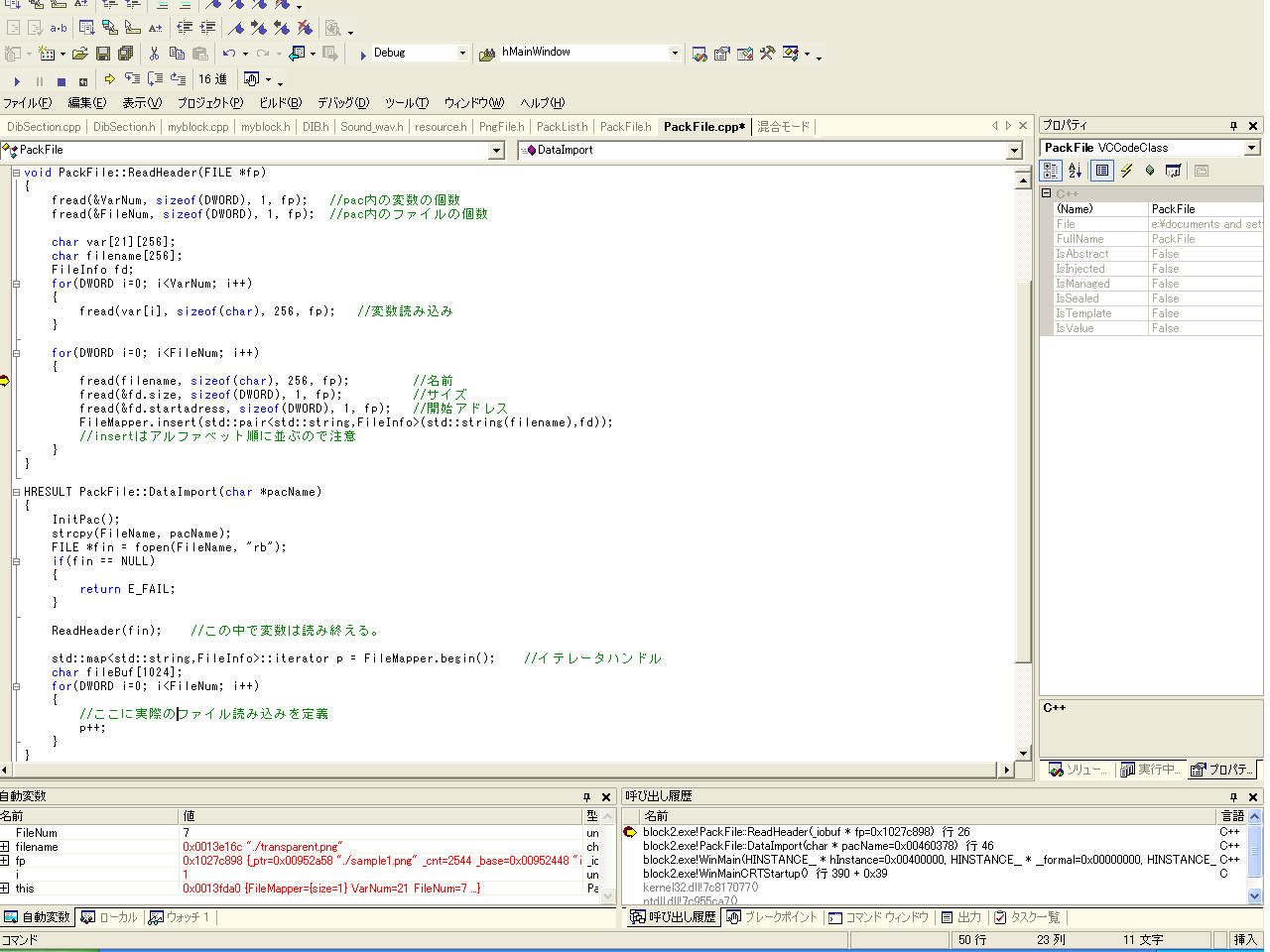The height and width of the screenshot is (952, 1270).
Task: Click editor horizontal scrollbar right arrow
Action: coord(1007,770)
